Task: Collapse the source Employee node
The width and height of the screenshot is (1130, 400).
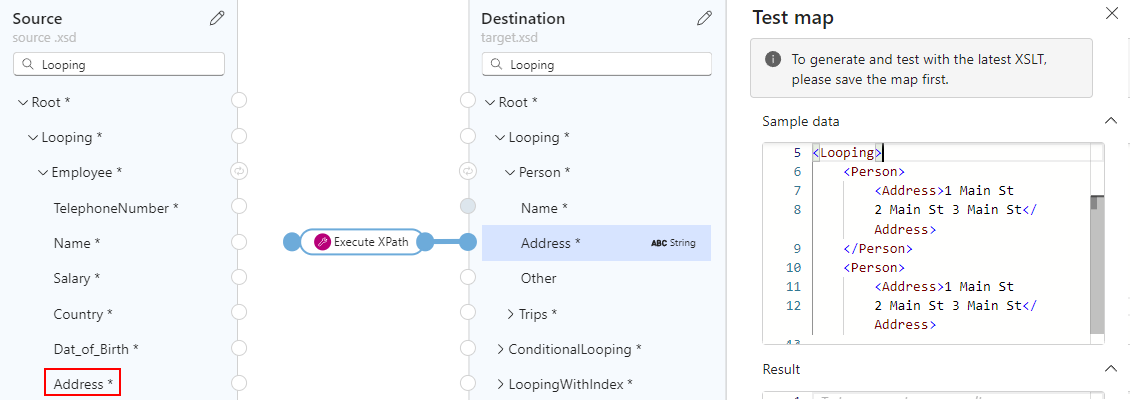Action: [x=43, y=172]
